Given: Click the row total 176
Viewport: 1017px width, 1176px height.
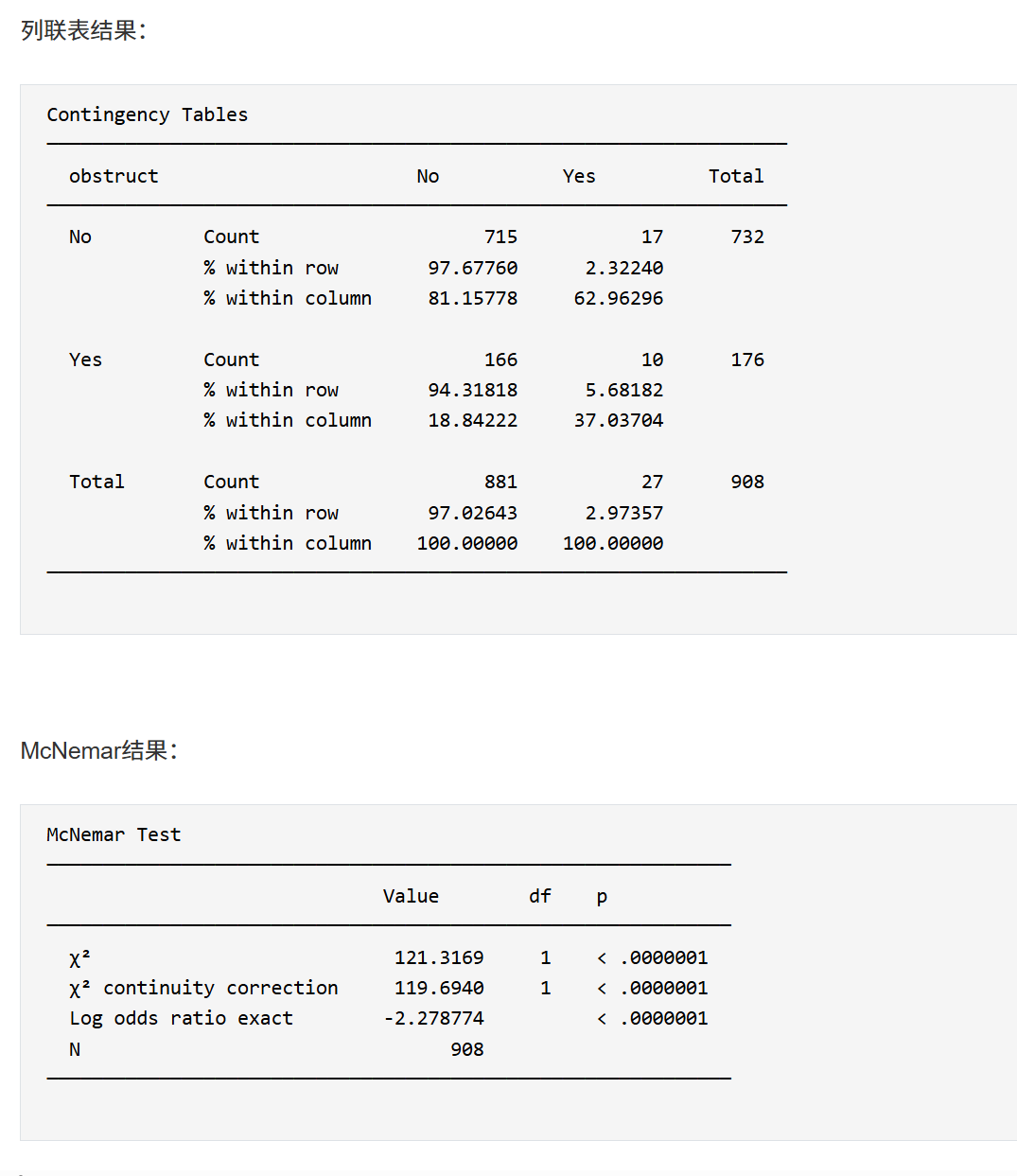Looking at the screenshot, I should [x=746, y=360].
